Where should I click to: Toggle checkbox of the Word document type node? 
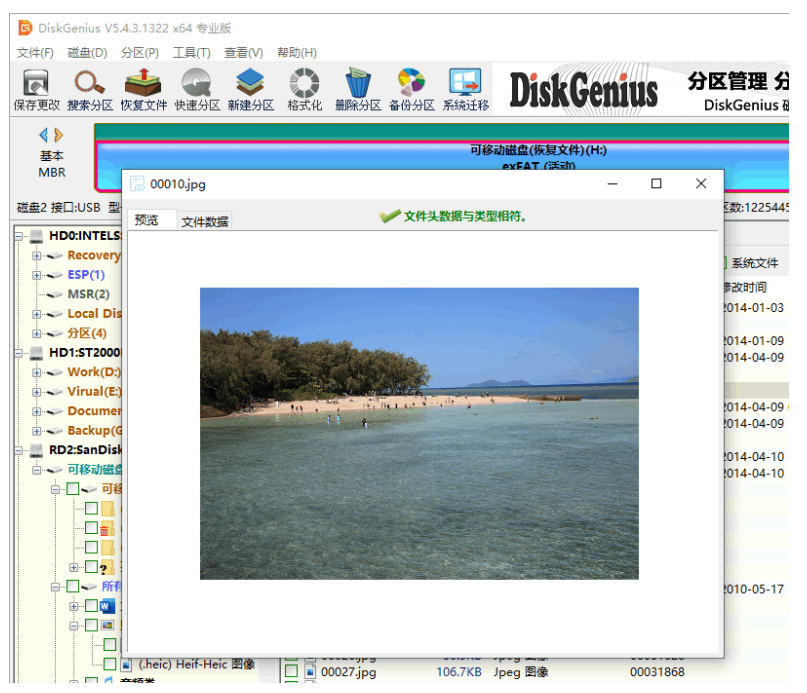click(91, 606)
